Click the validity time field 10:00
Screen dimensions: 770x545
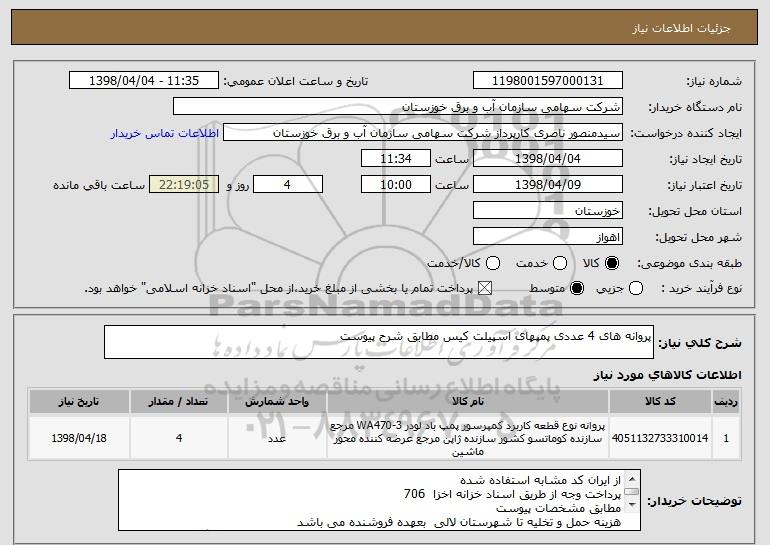[x=396, y=185]
